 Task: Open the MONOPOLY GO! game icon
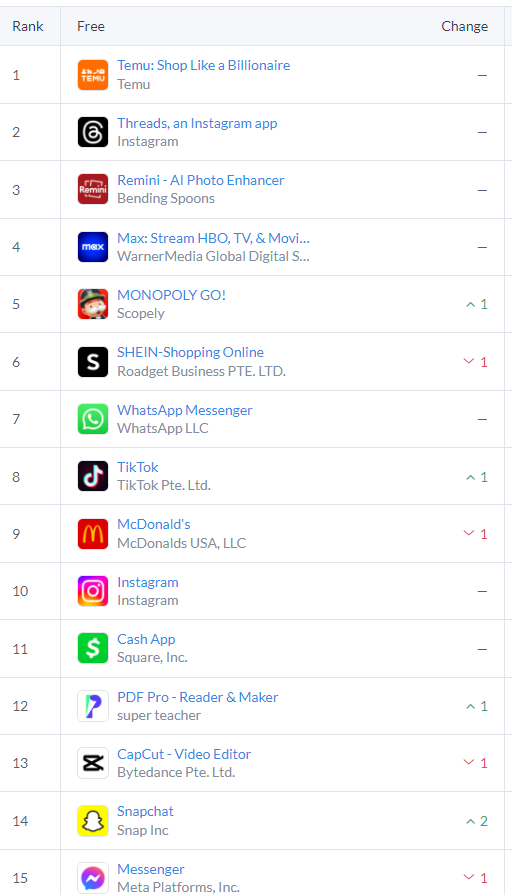(93, 304)
